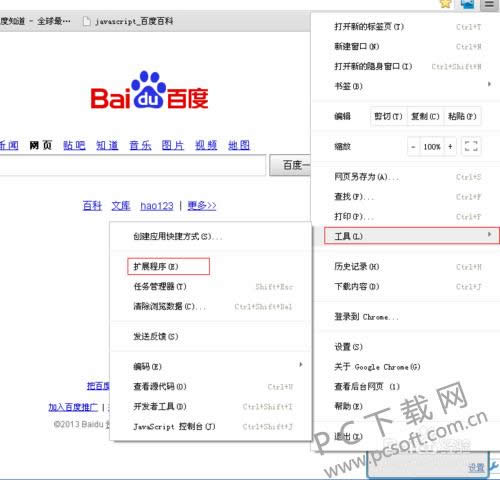
Task: Open the 贴吧 link on Baidu
Action: pyautogui.click(x=74, y=145)
